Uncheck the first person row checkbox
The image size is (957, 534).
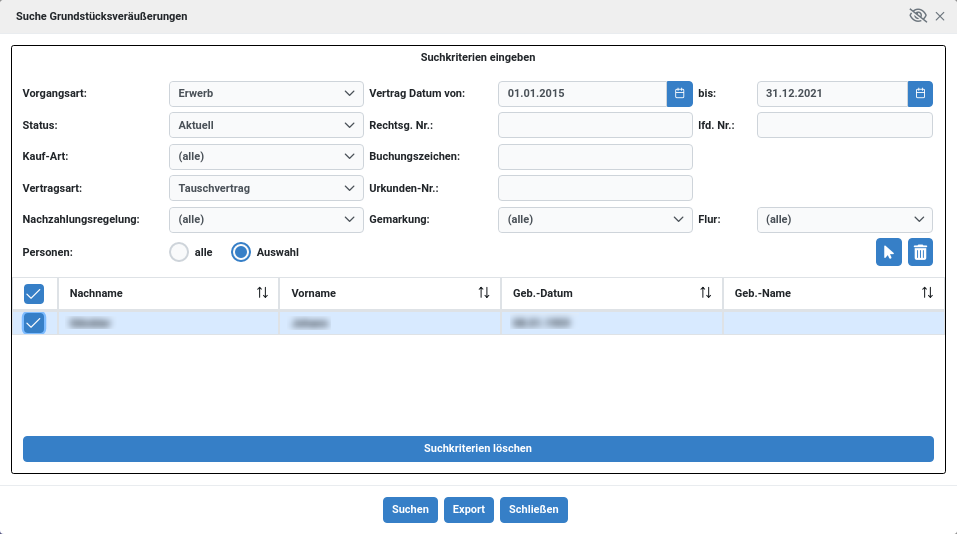click(x=34, y=323)
